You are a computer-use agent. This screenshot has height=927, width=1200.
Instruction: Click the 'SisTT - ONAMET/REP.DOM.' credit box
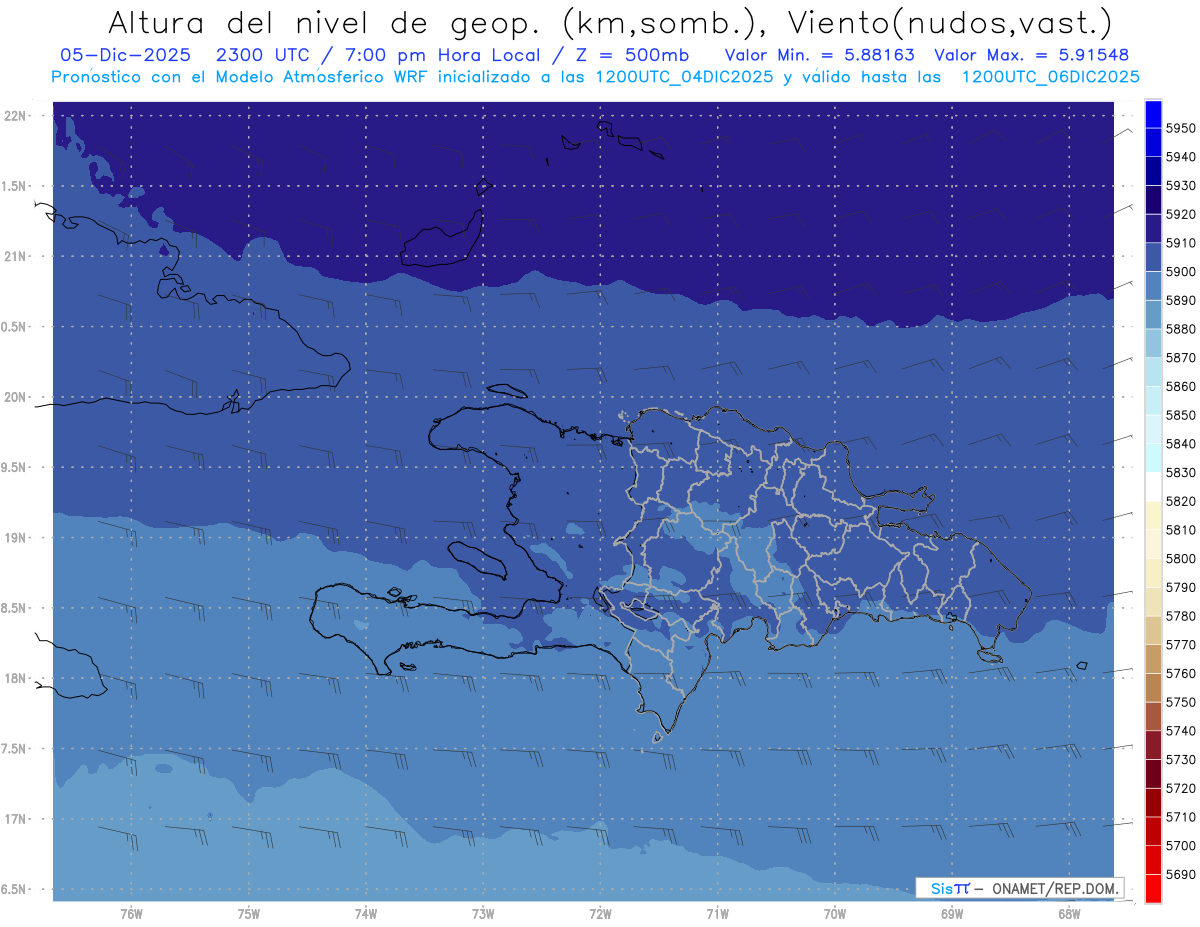1019,888
